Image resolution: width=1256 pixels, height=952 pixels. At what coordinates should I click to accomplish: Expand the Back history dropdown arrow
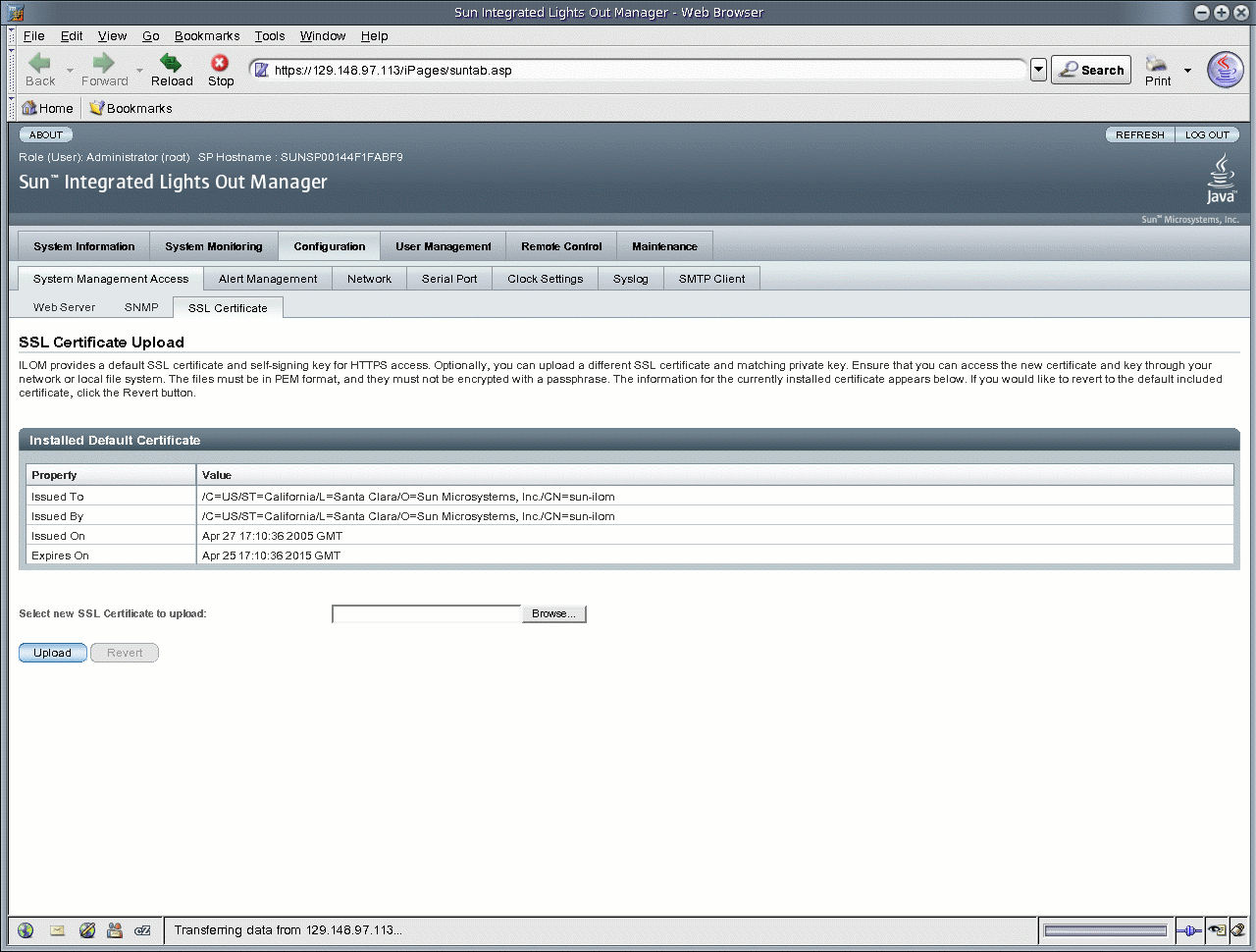pyautogui.click(x=70, y=71)
